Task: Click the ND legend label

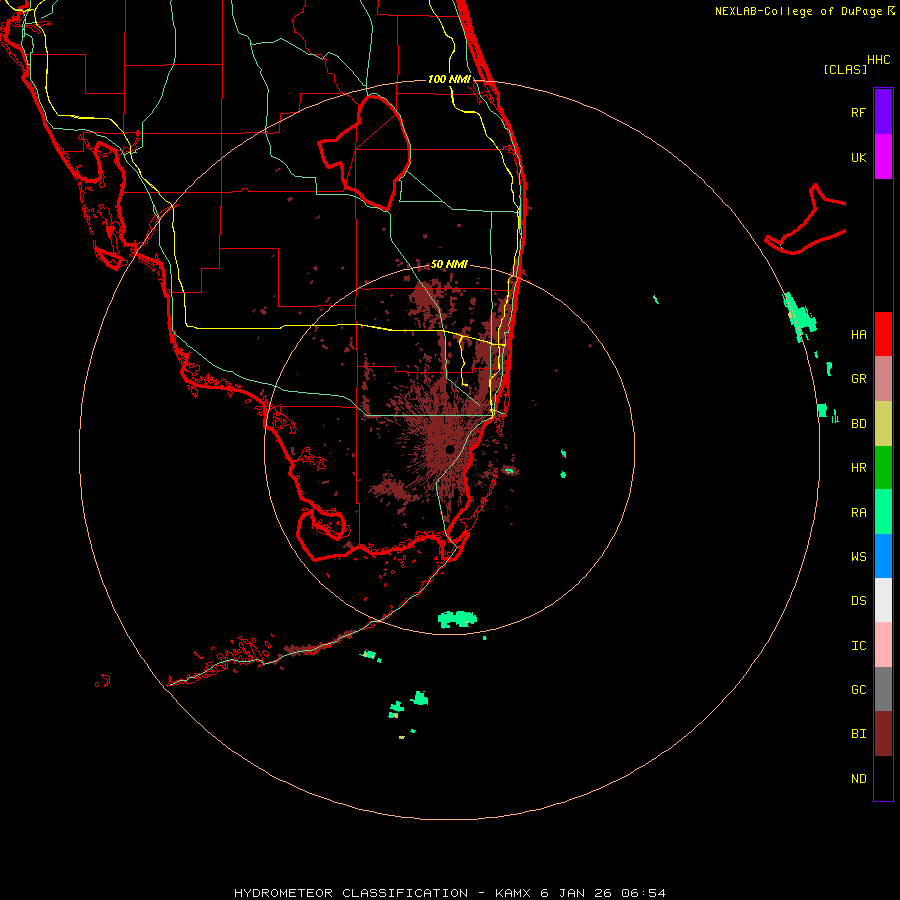Action: pyautogui.click(x=858, y=779)
